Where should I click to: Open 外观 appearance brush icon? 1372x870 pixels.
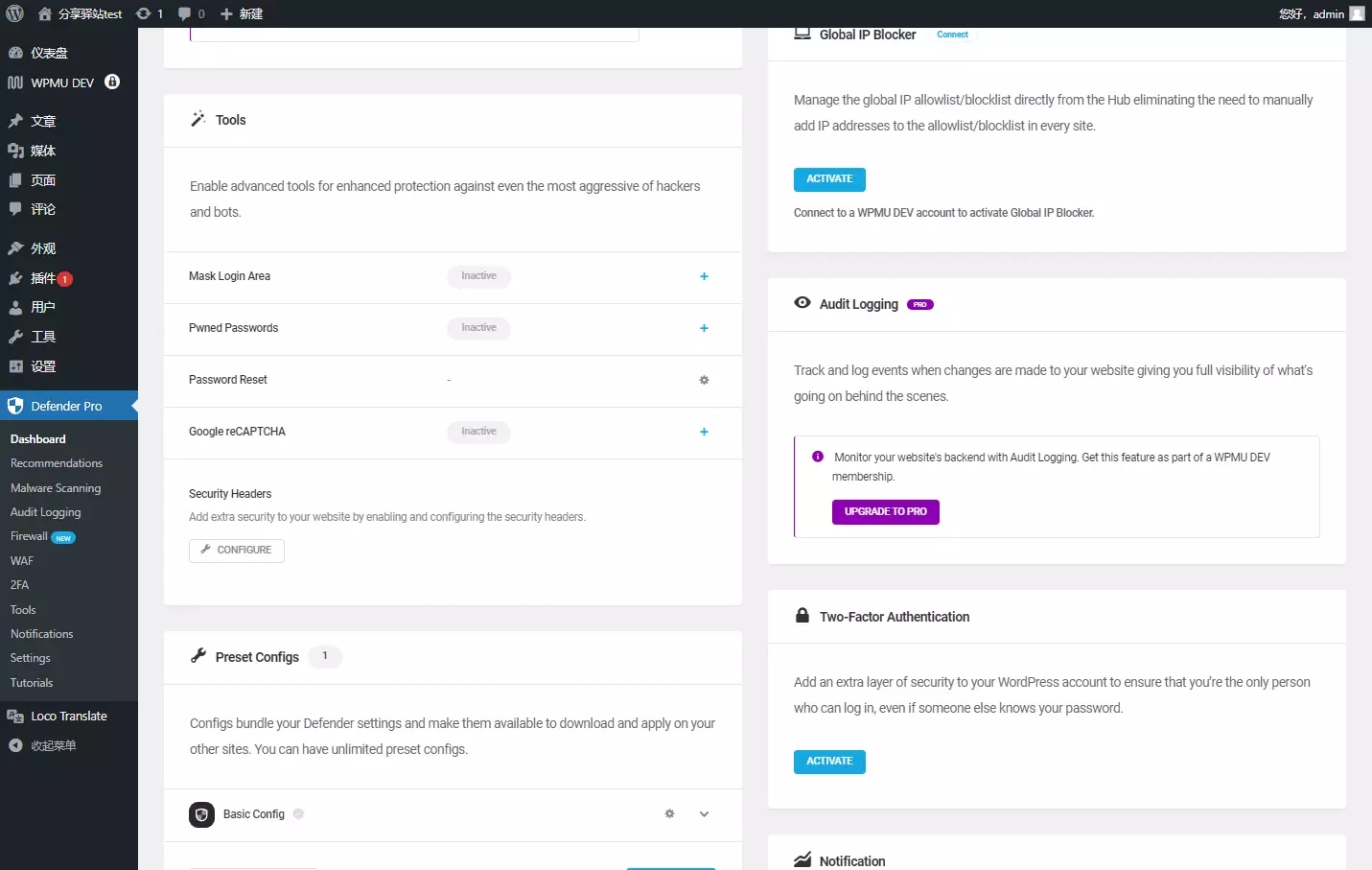coord(15,248)
